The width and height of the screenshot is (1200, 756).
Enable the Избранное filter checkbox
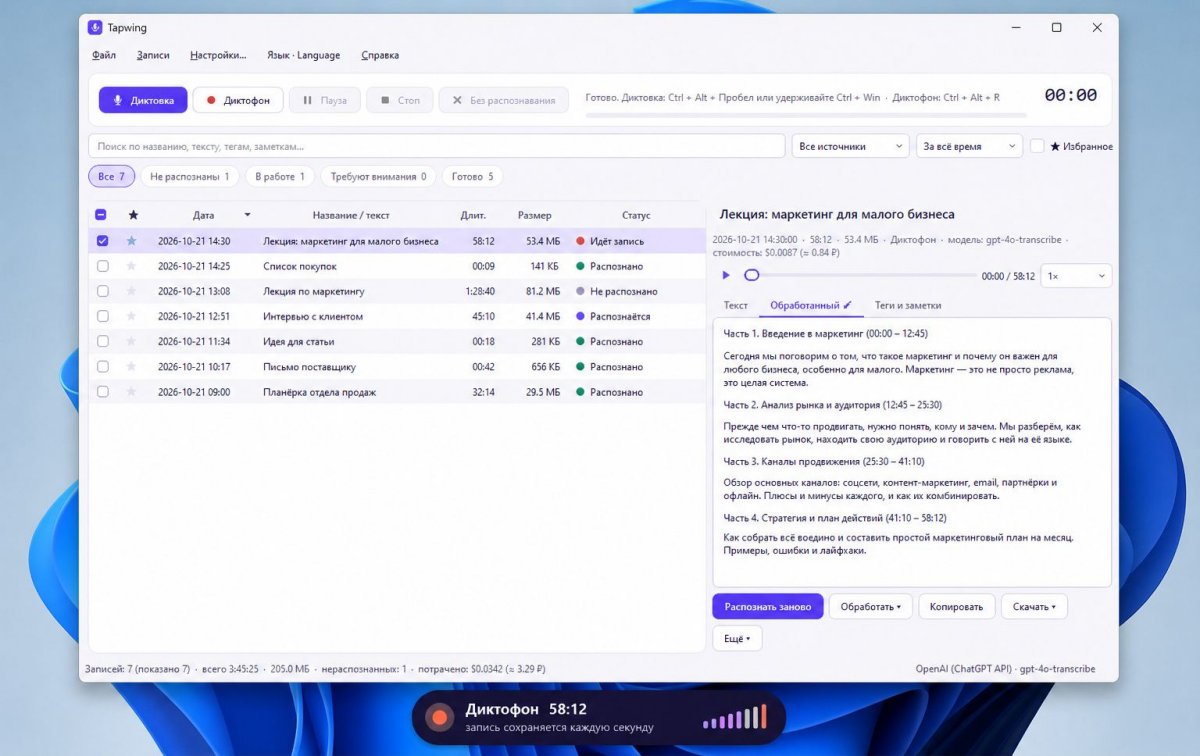pos(1038,146)
